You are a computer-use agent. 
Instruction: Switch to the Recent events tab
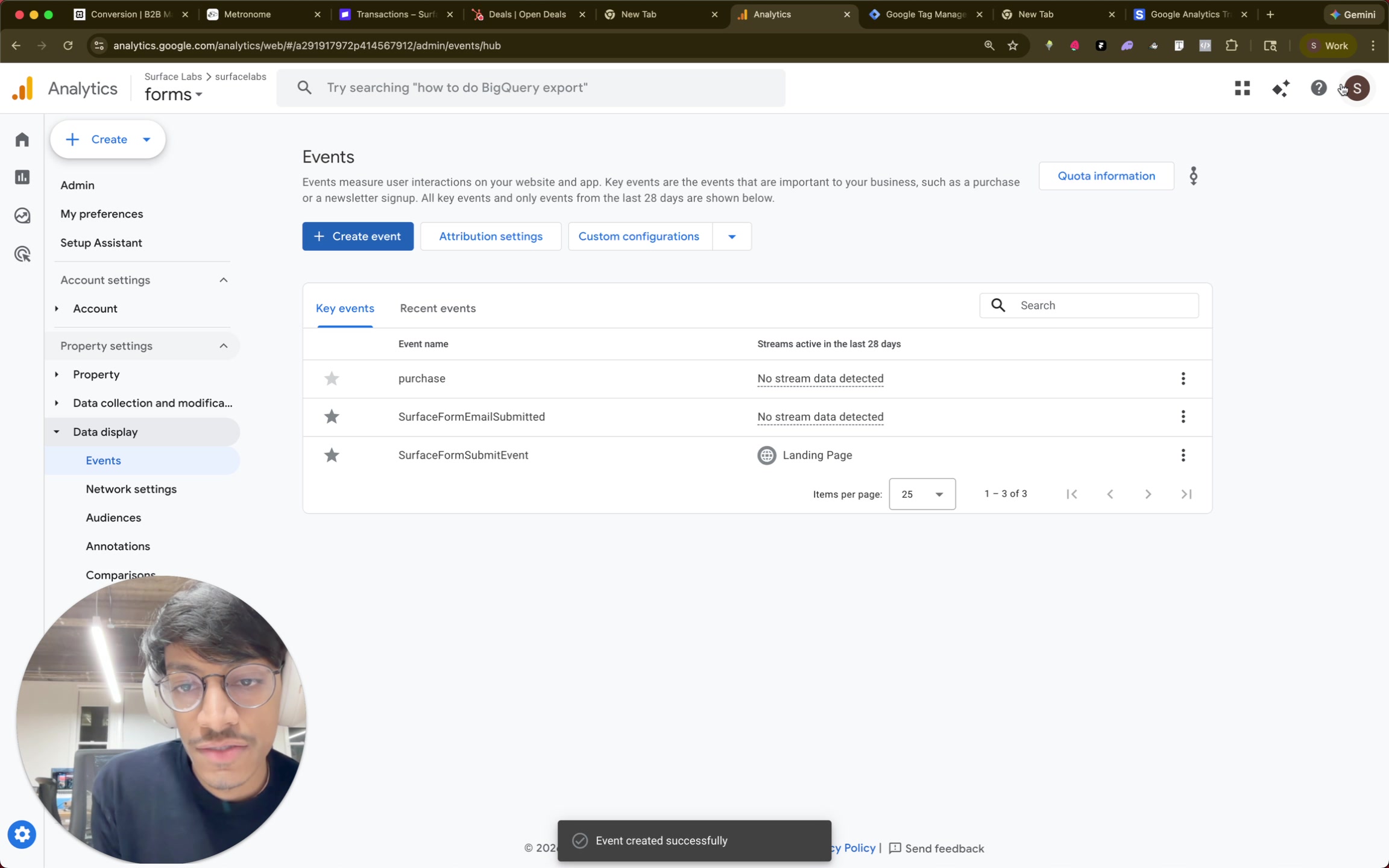tap(438, 308)
